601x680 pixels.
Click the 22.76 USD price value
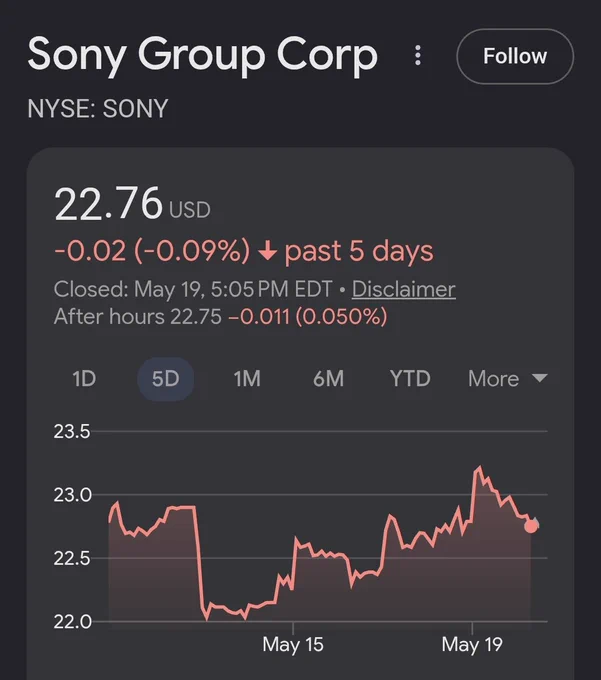point(132,204)
